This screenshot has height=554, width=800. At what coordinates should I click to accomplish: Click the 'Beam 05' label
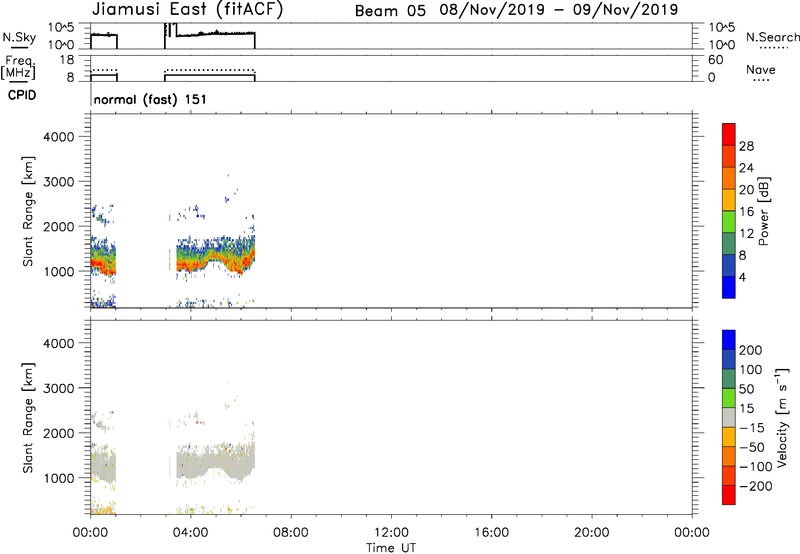tap(390, 11)
